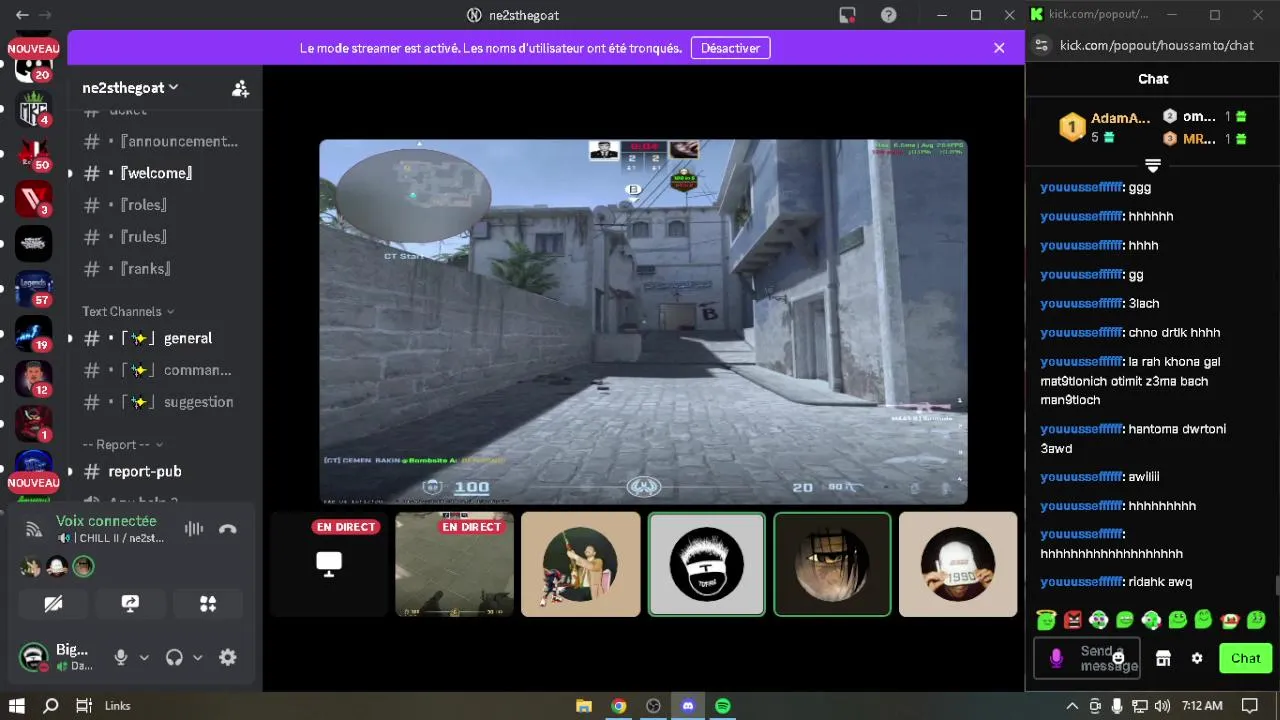Select the server with 57 notifications

tap(33, 288)
